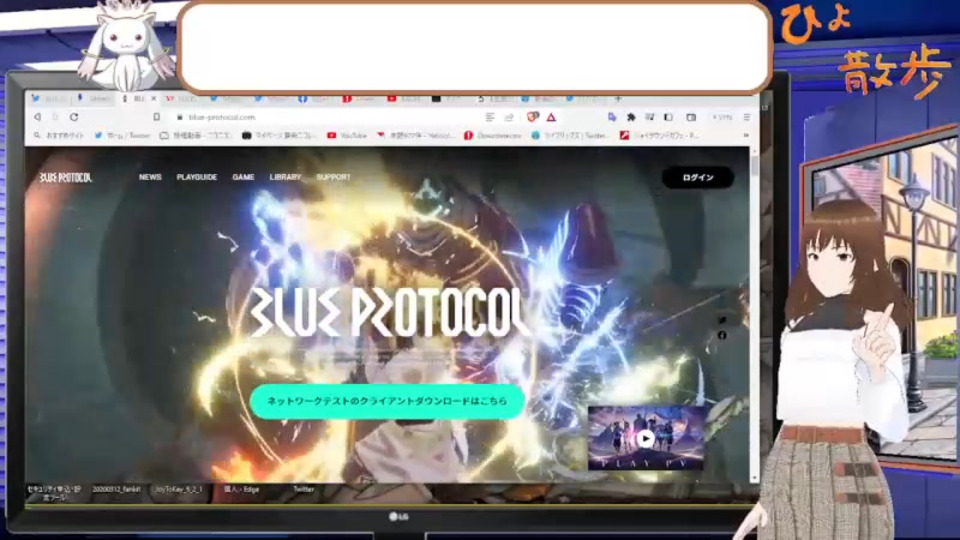Close the active BLU tab
Screen dimensions: 960x540
point(154,99)
